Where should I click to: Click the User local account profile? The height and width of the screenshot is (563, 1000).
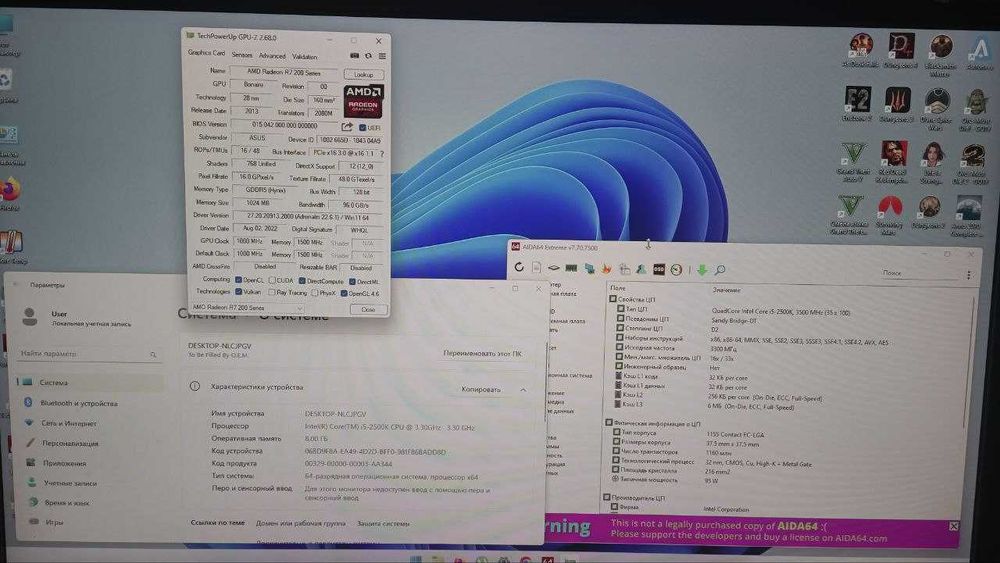77,318
